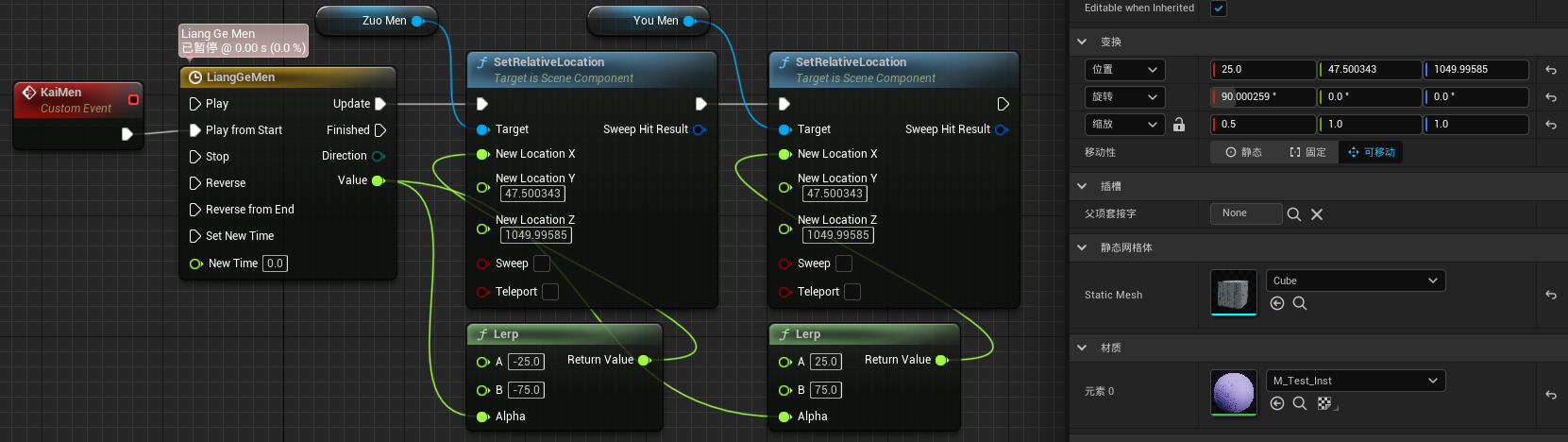The height and width of the screenshot is (442, 1568).
Task: Set mobility to 静态
Action: pos(1243,152)
